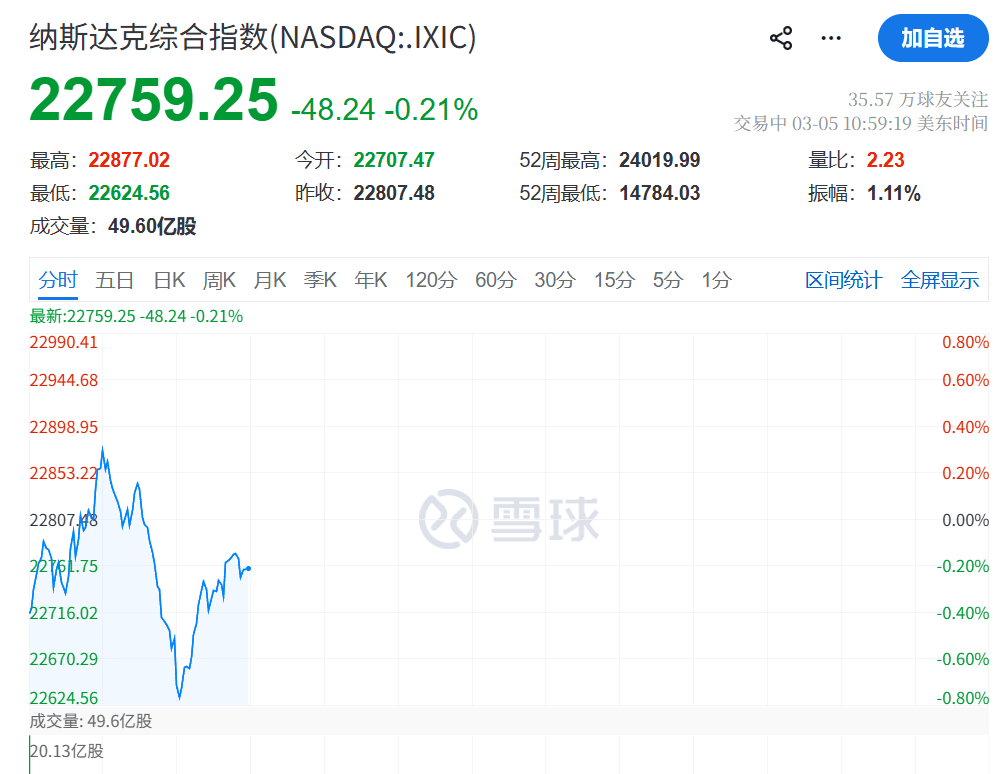Viewport: 1002px width, 774px height.
Task: Click the NASDAQ index title heading
Action: pos(251,38)
